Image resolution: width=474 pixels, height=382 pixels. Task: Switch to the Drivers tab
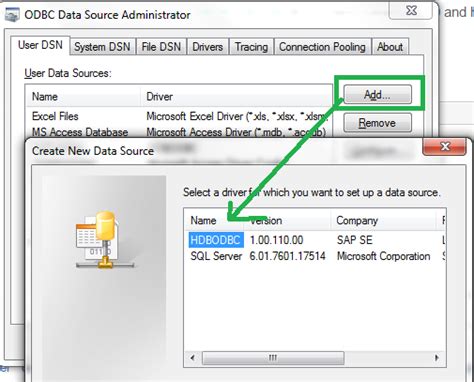tap(207, 47)
